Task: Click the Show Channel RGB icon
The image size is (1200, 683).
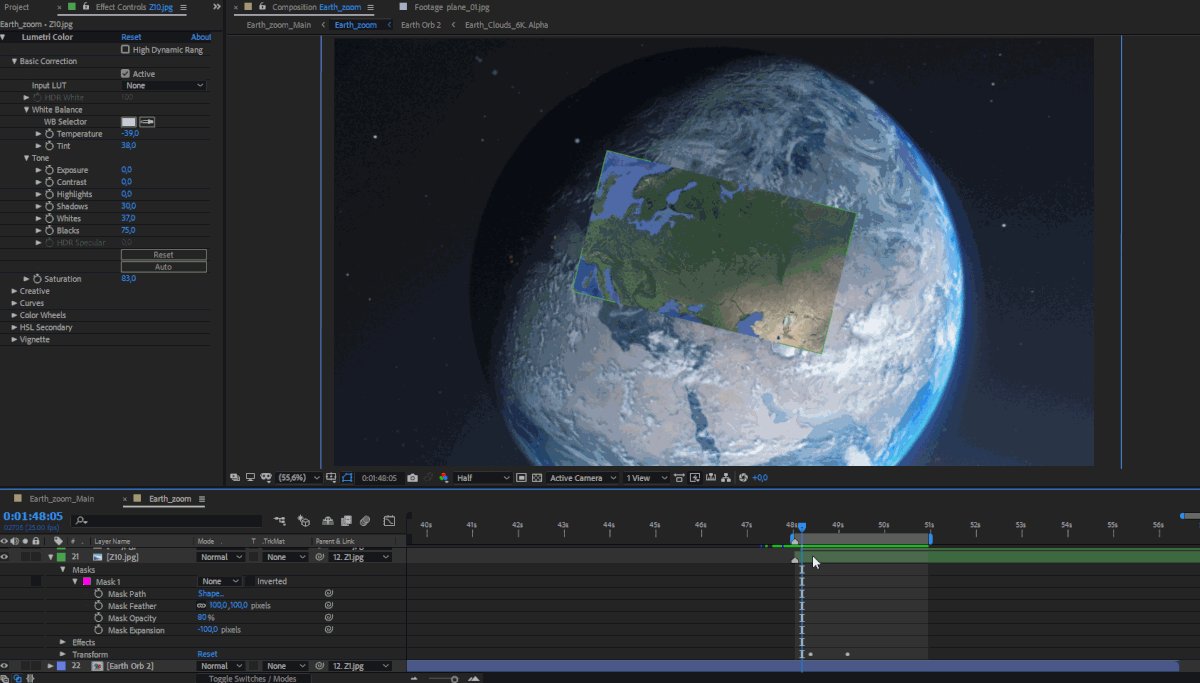Action: (443, 478)
